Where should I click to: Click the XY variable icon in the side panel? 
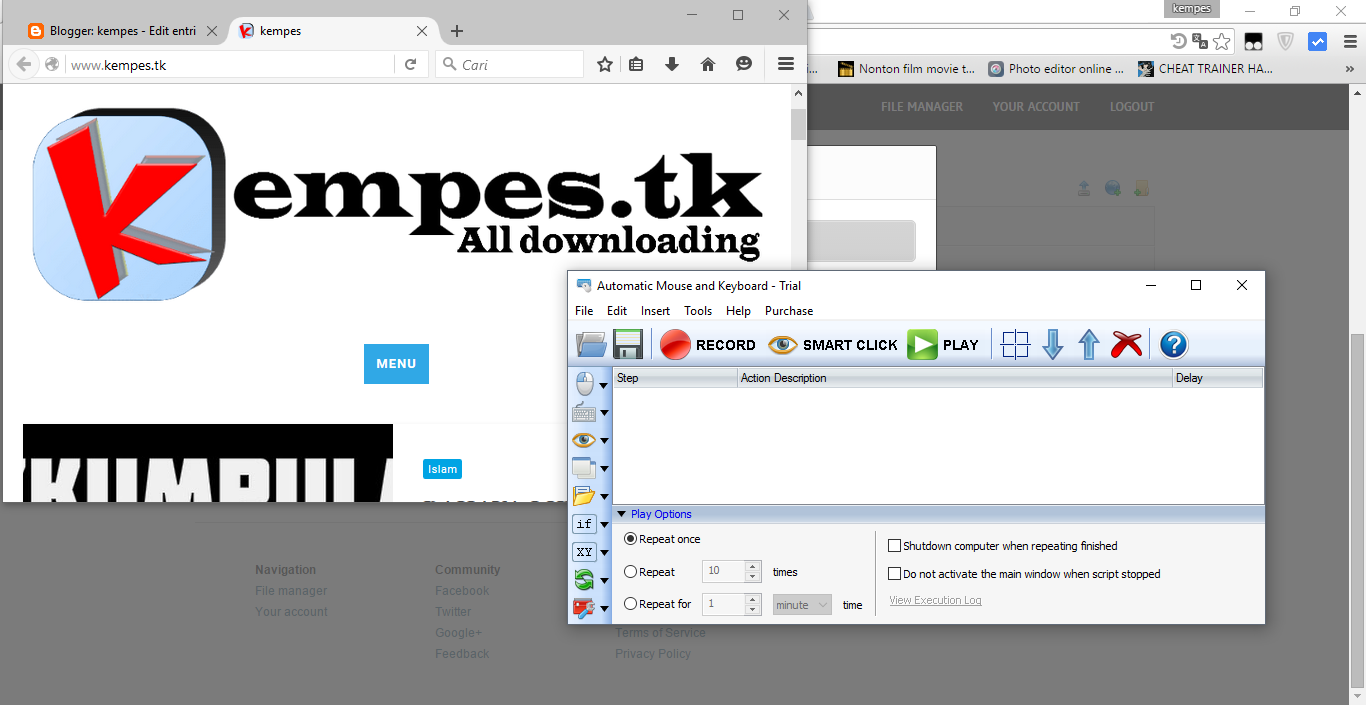(584, 552)
